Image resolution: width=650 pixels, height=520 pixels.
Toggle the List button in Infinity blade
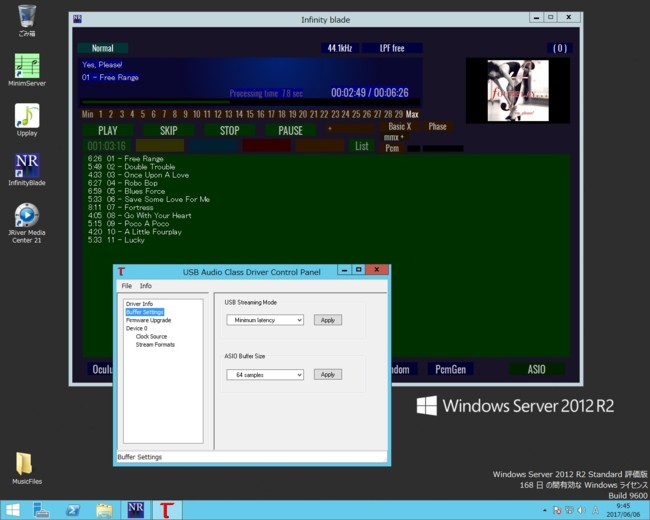click(x=361, y=146)
